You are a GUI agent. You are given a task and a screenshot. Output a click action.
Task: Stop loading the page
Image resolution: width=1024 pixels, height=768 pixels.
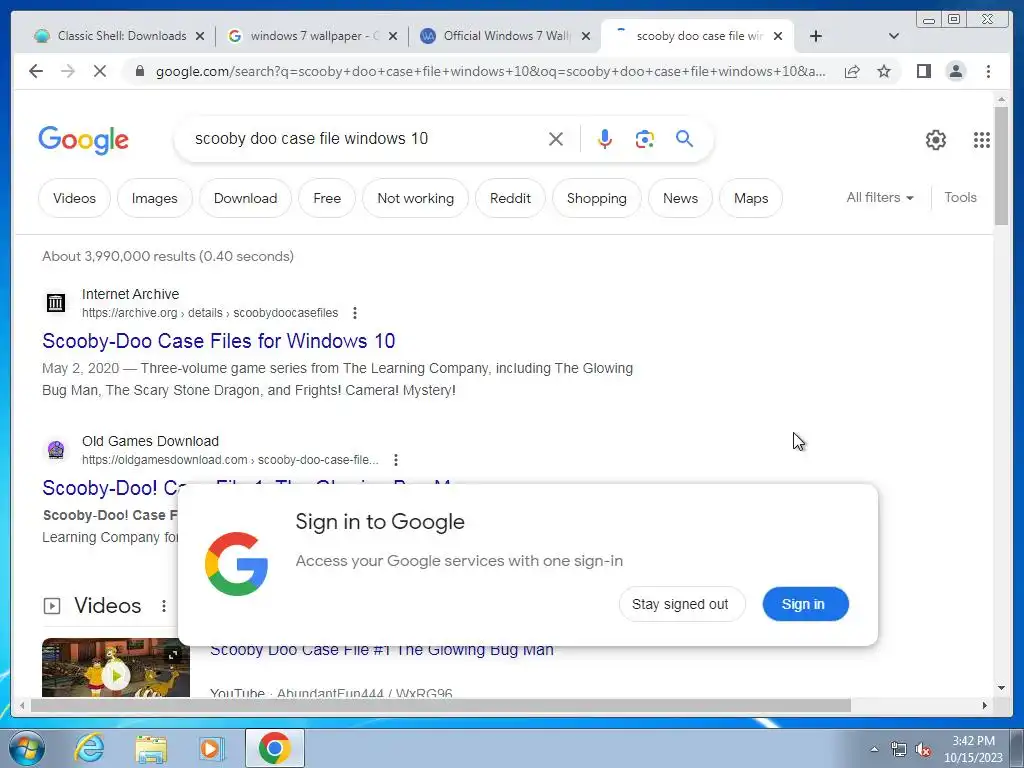(100, 71)
